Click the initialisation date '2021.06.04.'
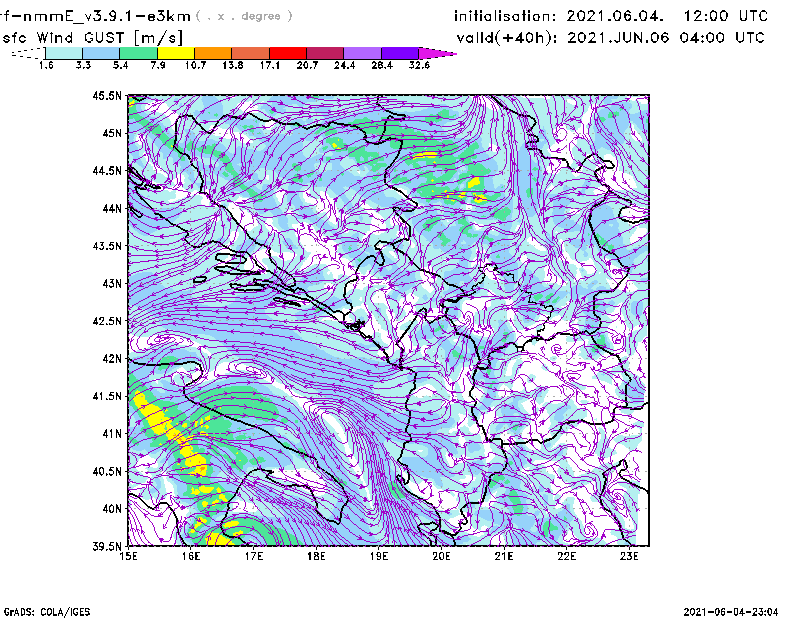800x618 pixels. tap(616, 16)
